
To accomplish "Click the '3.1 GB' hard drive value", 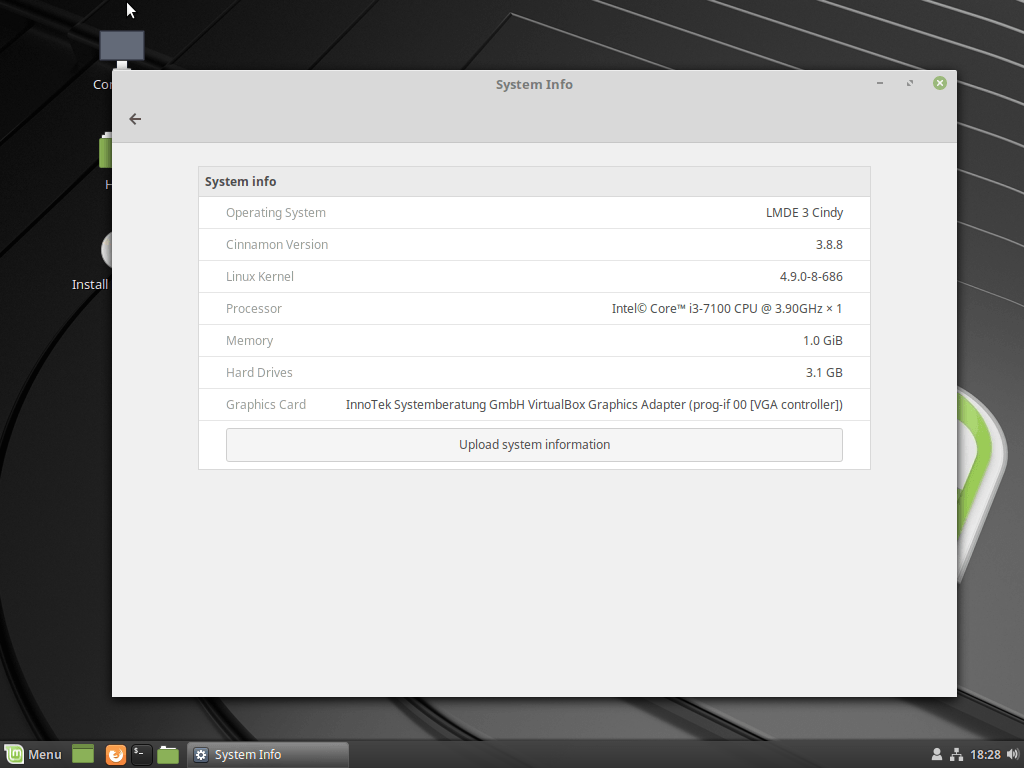I will pyautogui.click(x=824, y=373).
